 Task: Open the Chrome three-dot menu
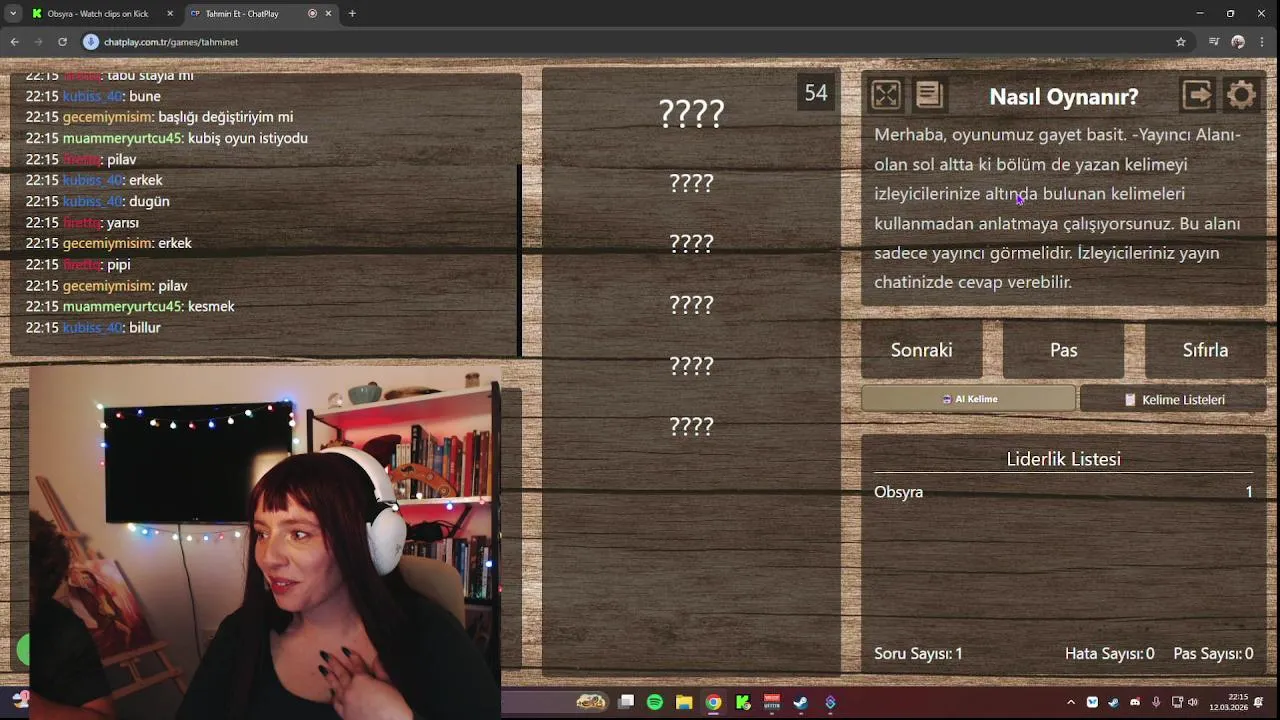[1263, 42]
